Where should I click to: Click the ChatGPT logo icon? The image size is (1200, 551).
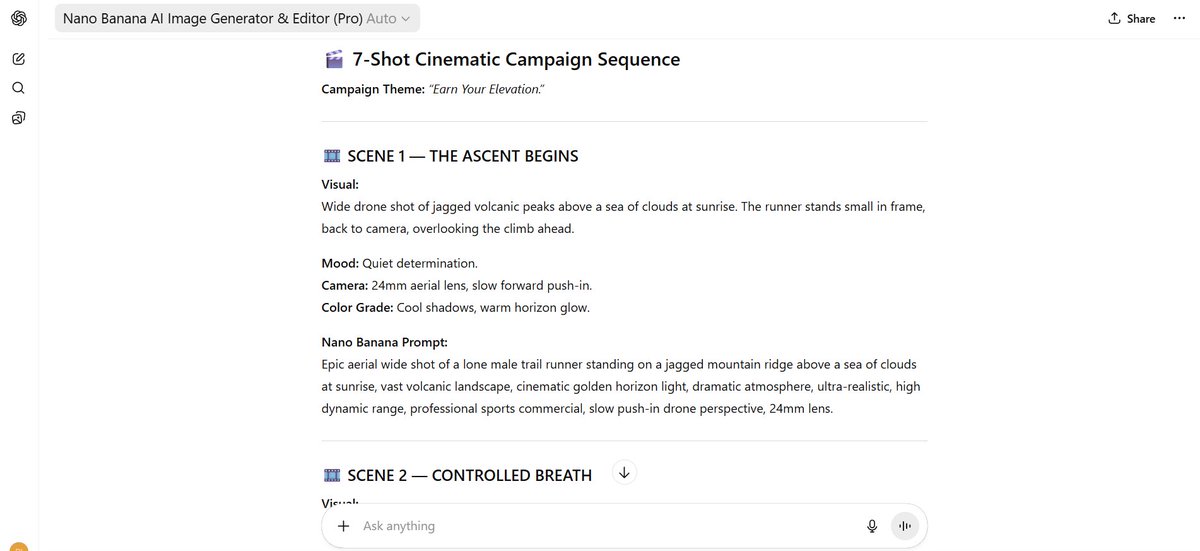(x=19, y=18)
